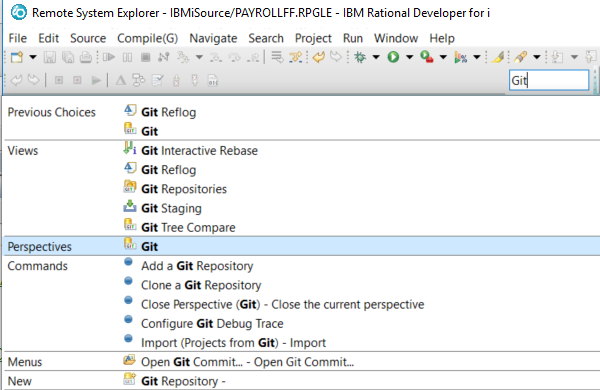
Task: Open the Edit menu
Action: click(x=48, y=38)
